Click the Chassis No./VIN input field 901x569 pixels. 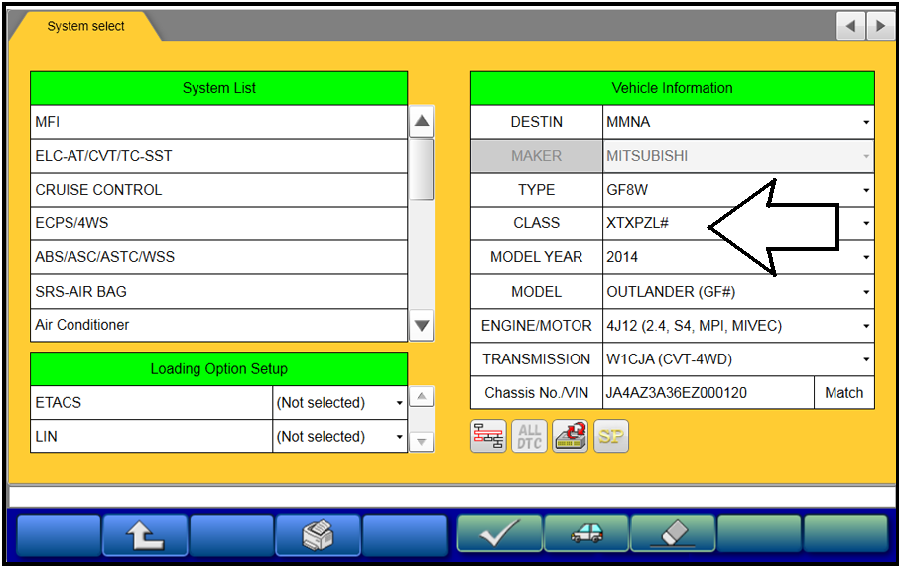coord(707,393)
